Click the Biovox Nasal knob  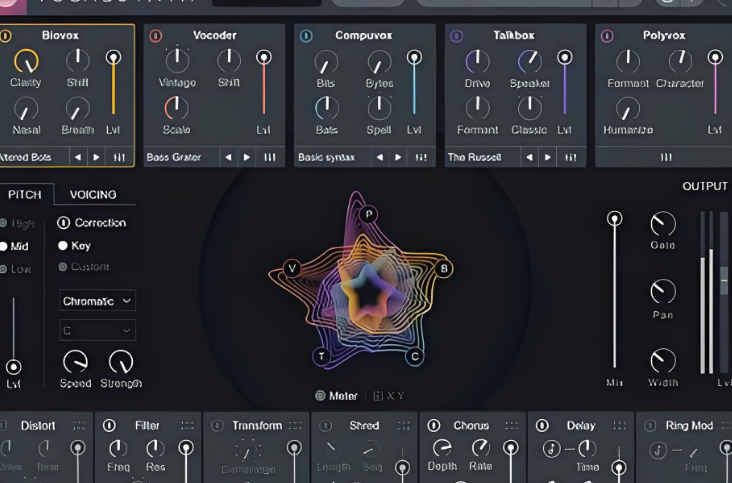[26, 109]
